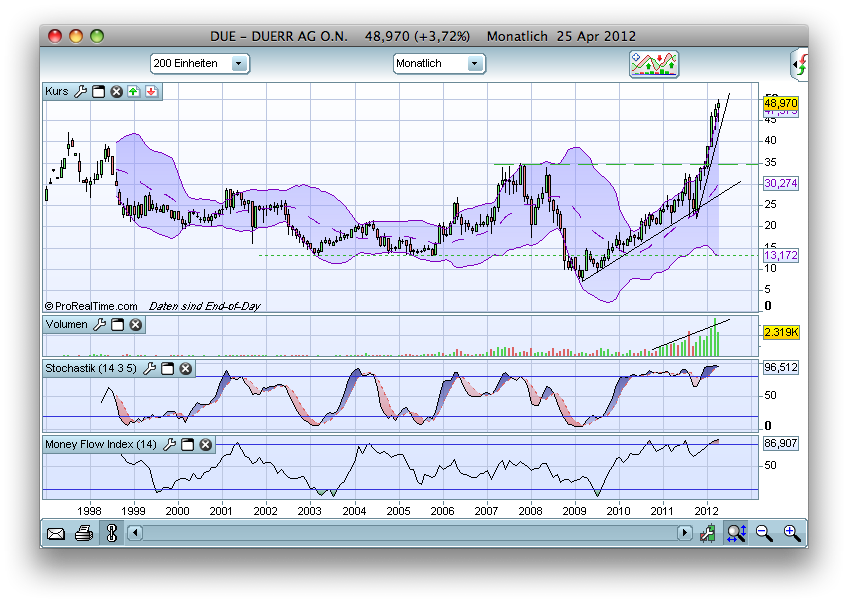Maximize the Money Flow Index panel
The width and height of the screenshot is (848, 603).
pos(187,443)
